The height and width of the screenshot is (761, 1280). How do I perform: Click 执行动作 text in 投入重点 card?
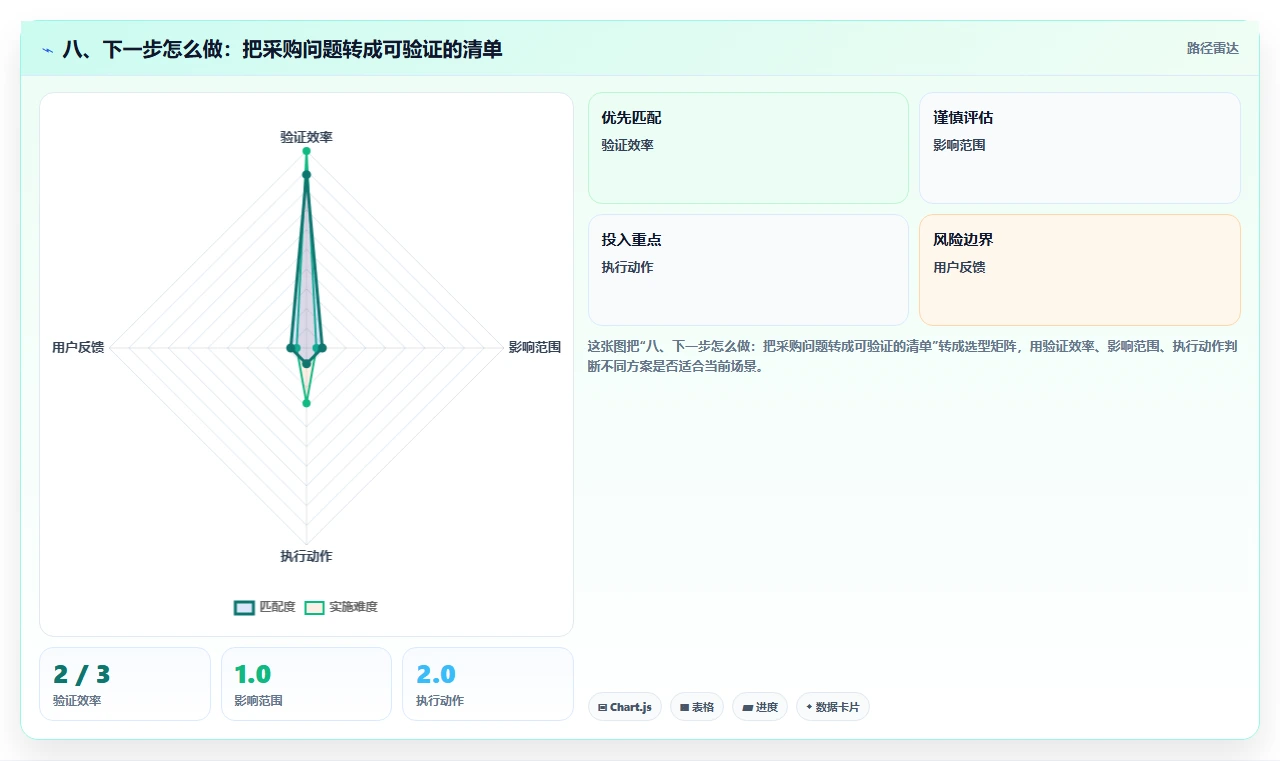[x=627, y=267]
